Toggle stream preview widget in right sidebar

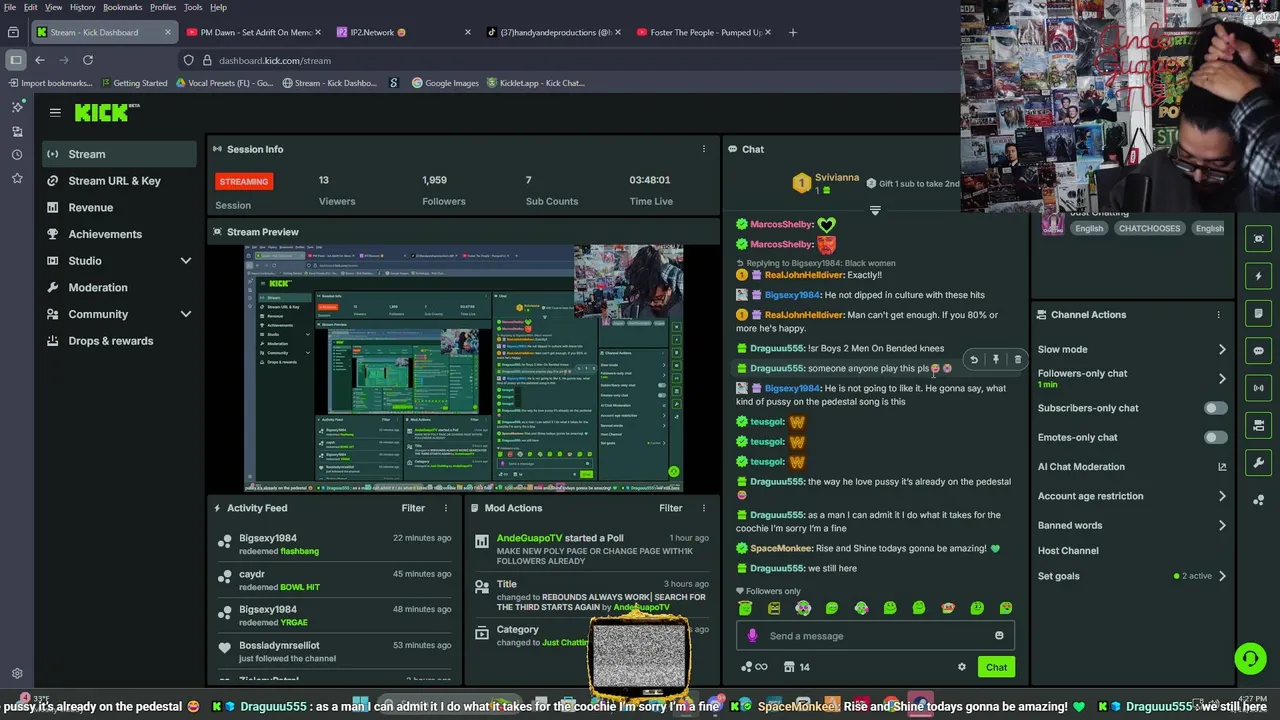coord(1259,239)
